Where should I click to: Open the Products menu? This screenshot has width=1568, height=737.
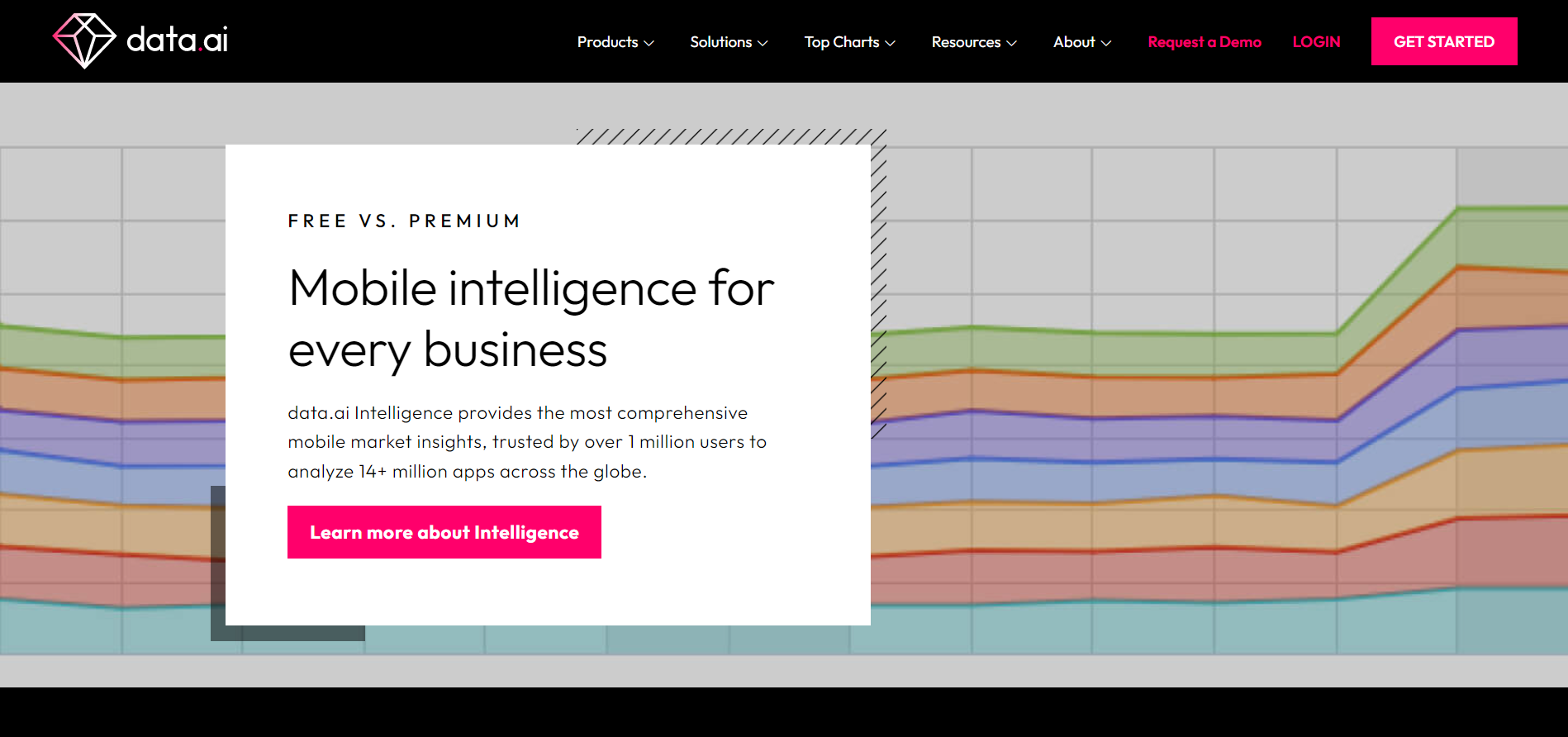click(x=607, y=42)
